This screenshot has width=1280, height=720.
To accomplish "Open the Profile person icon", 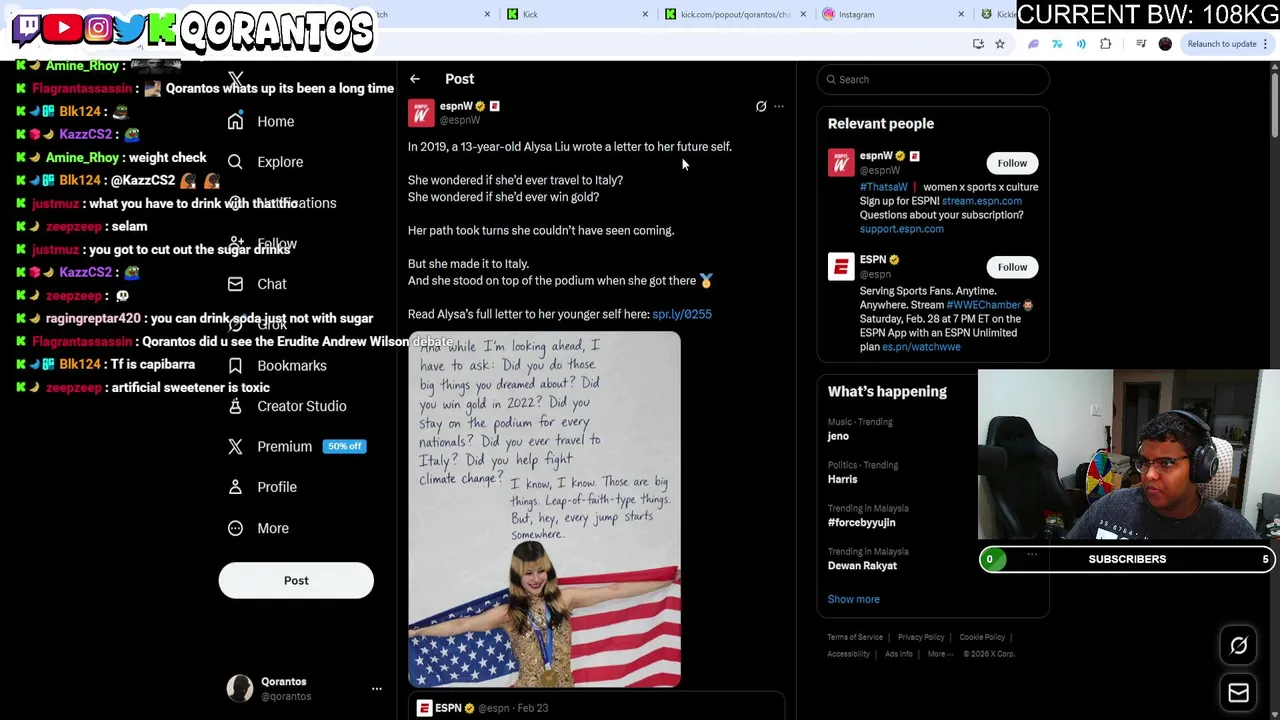I will pyautogui.click(x=235, y=487).
